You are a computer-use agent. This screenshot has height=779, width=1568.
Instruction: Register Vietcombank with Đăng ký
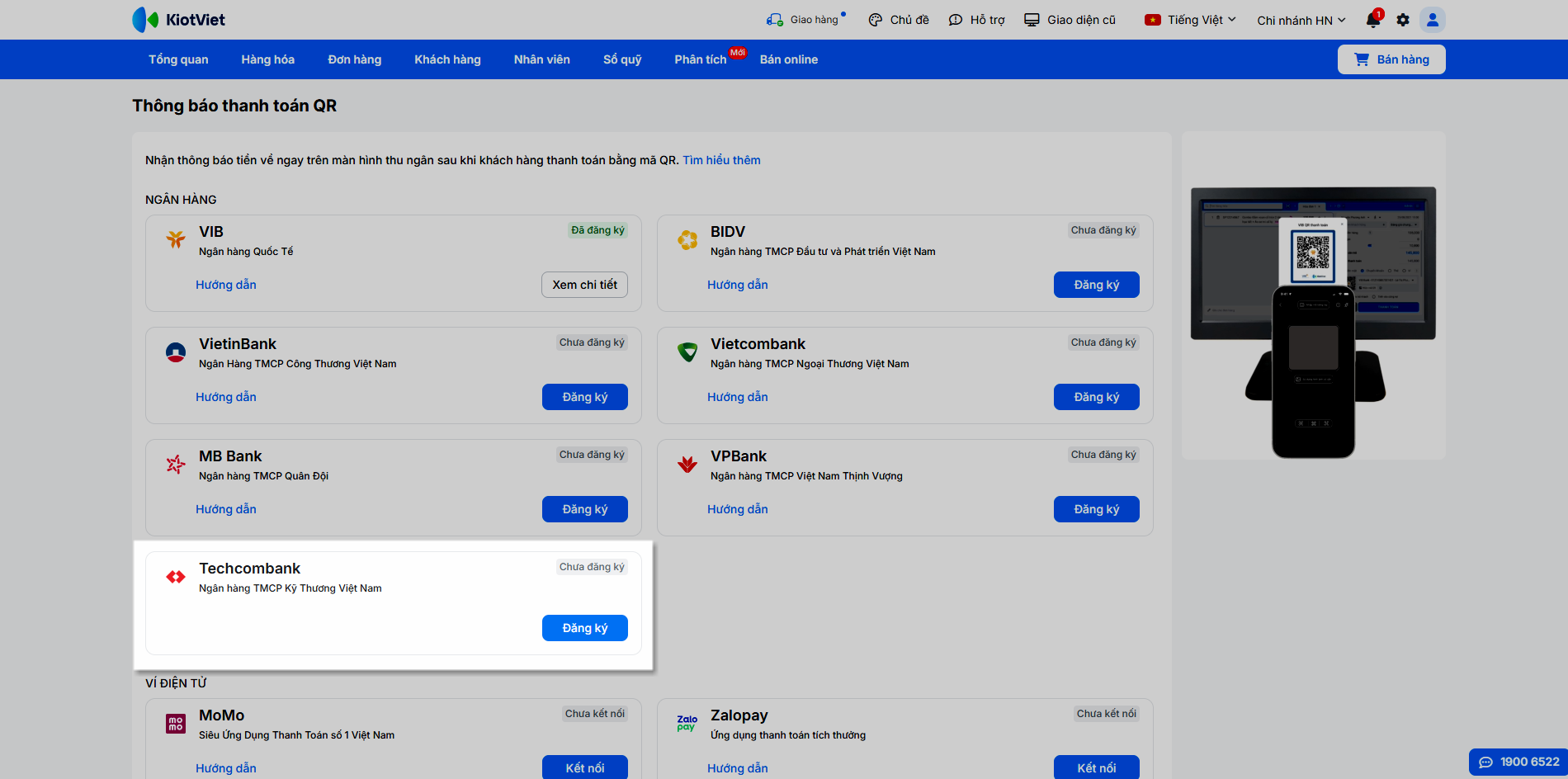1097,397
